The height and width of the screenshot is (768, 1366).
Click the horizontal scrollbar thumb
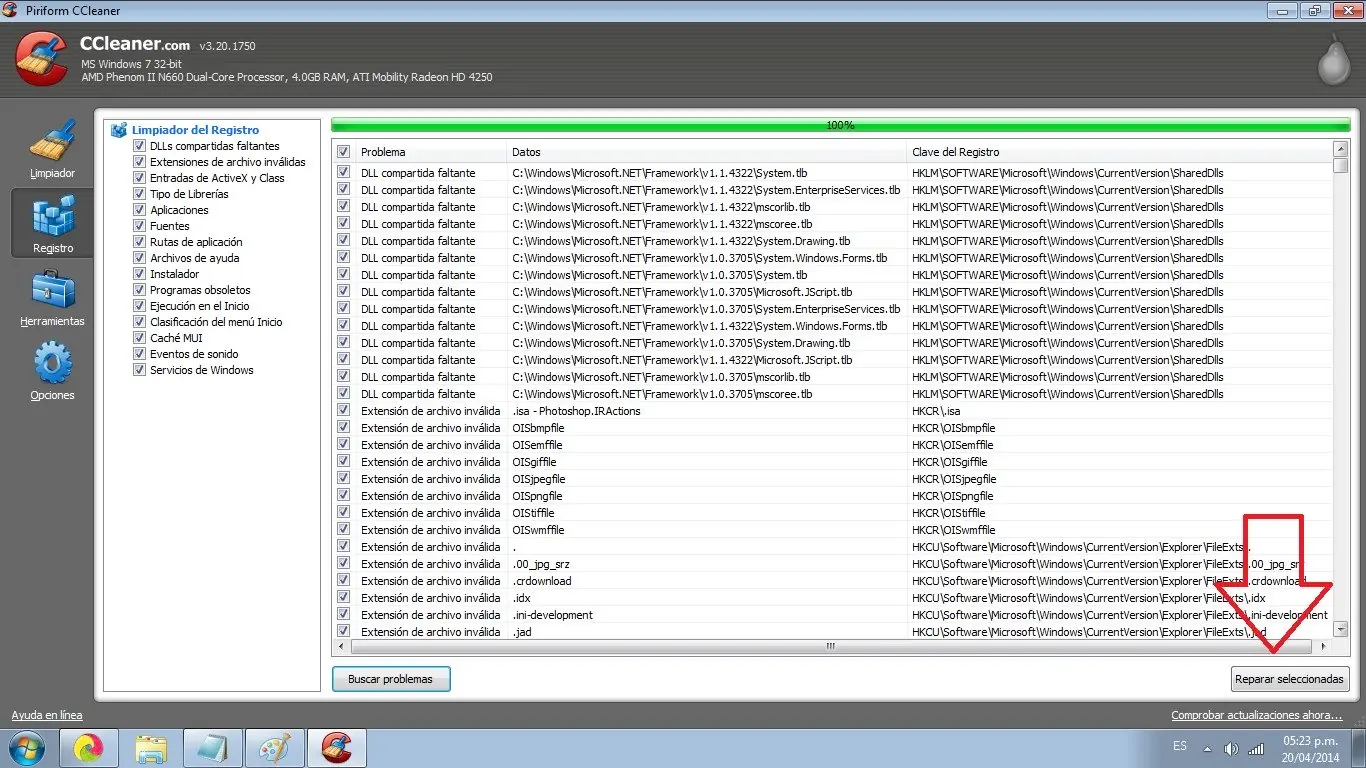point(829,647)
